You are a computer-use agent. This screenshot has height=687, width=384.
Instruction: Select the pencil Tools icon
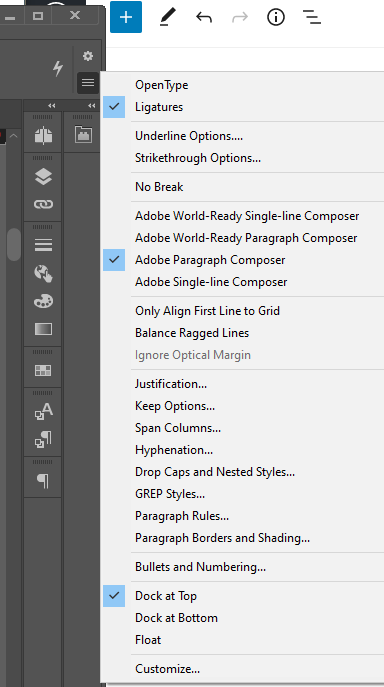click(x=167, y=17)
